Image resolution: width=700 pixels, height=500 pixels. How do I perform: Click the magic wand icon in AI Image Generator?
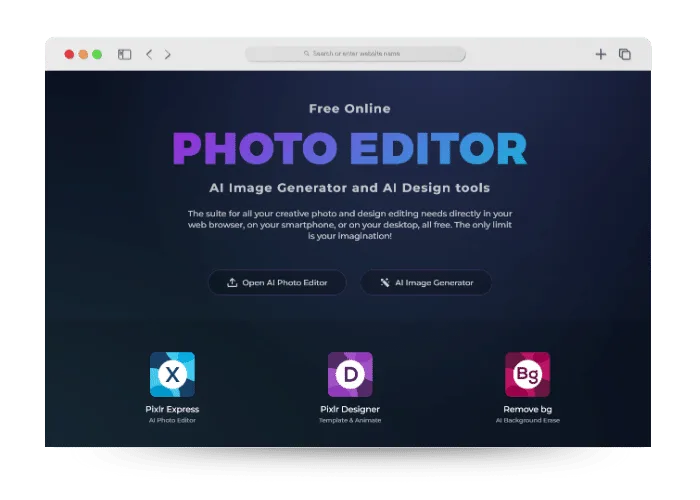(385, 283)
